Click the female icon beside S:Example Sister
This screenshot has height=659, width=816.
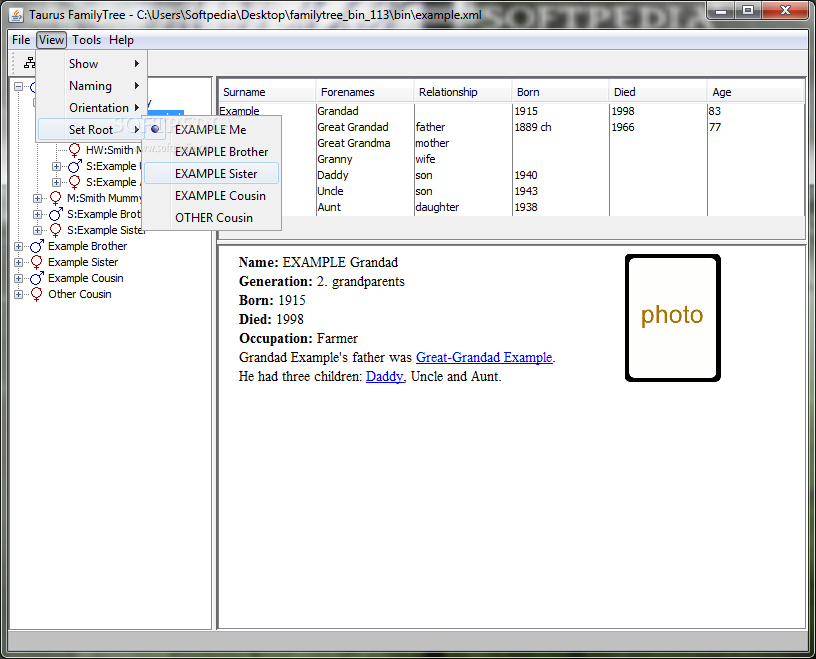click(x=56, y=231)
